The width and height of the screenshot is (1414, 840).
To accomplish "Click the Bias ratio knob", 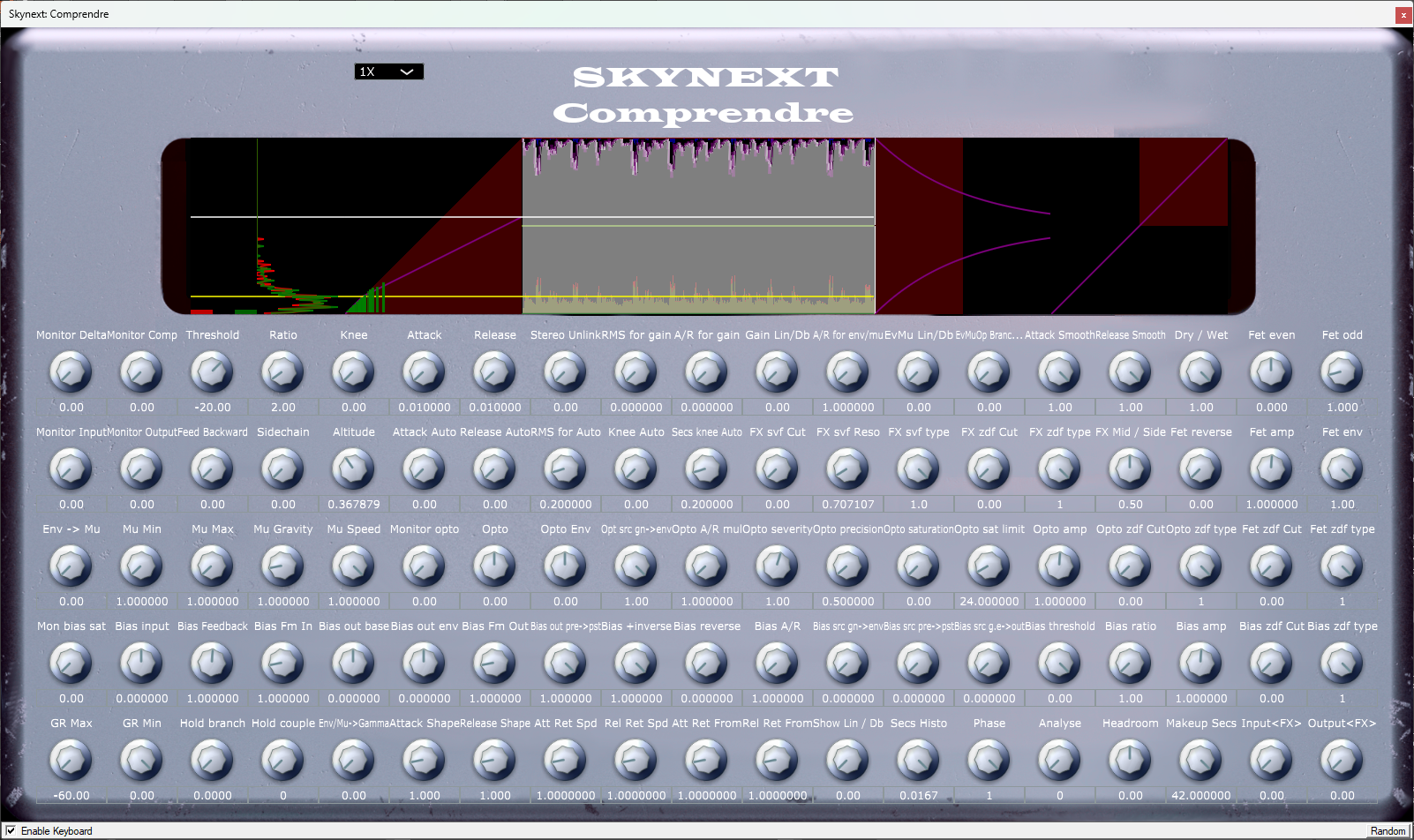I will click(x=1130, y=663).
